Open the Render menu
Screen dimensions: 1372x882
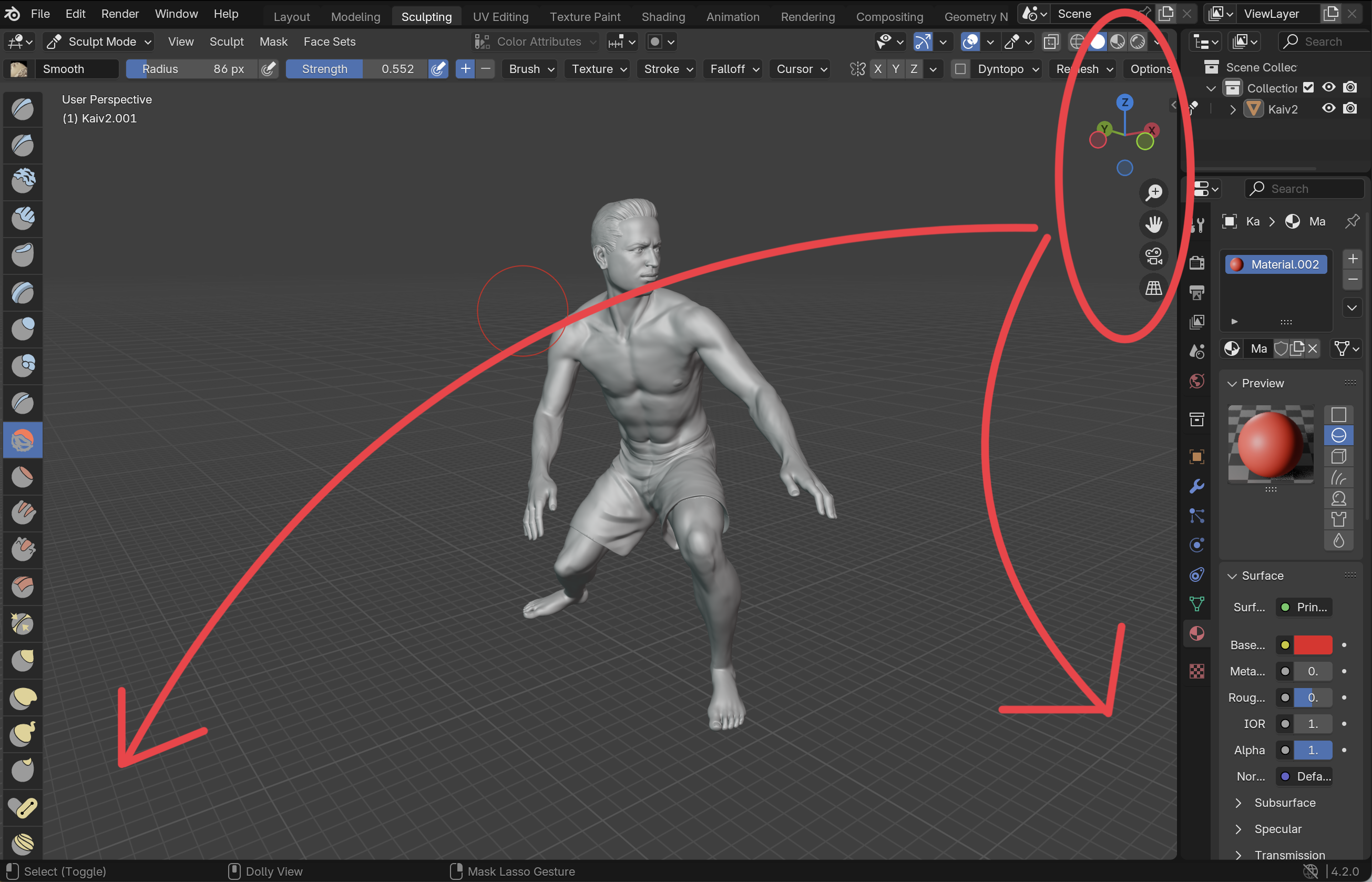(120, 14)
